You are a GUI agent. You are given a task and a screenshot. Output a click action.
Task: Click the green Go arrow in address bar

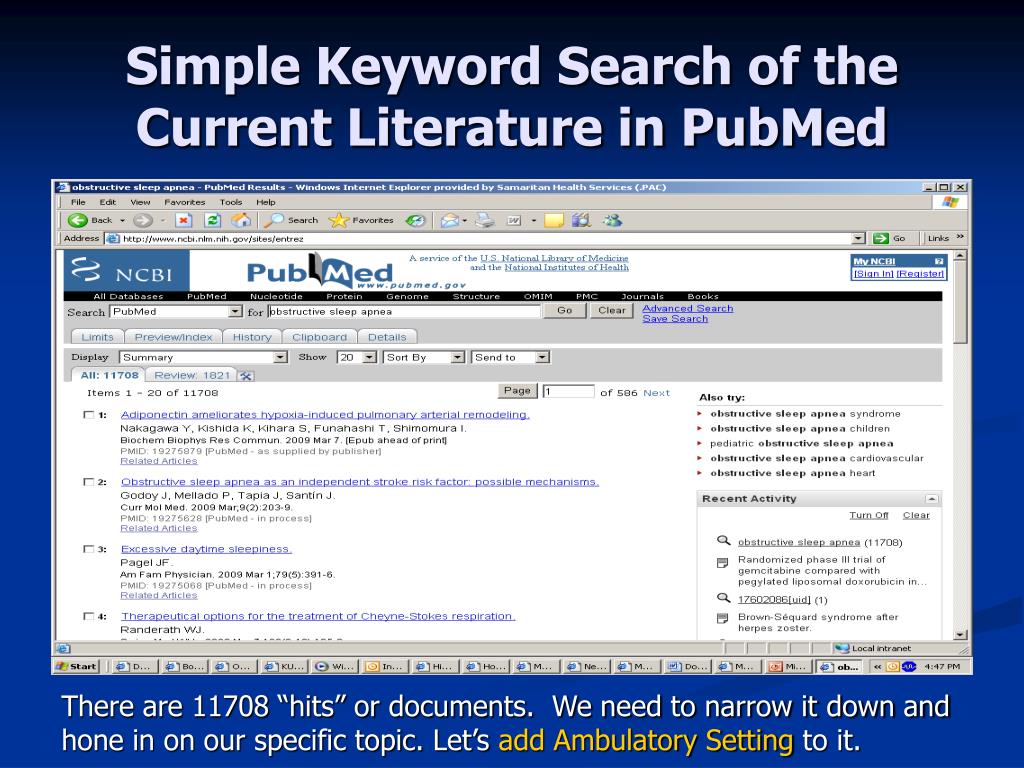pyautogui.click(x=881, y=238)
